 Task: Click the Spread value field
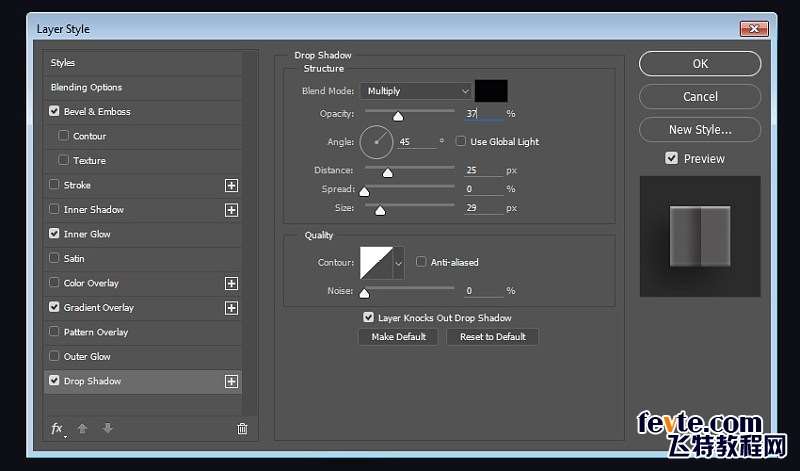point(484,189)
